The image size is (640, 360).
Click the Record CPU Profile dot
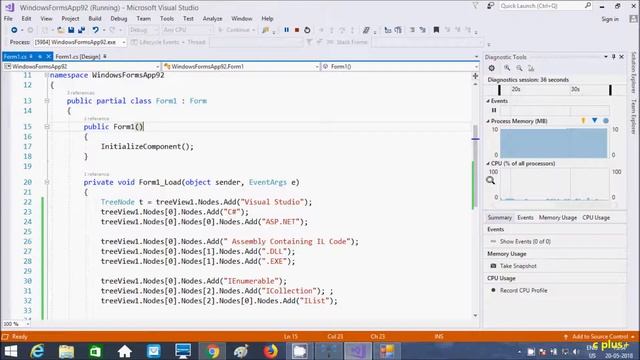pyautogui.click(x=493, y=290)
